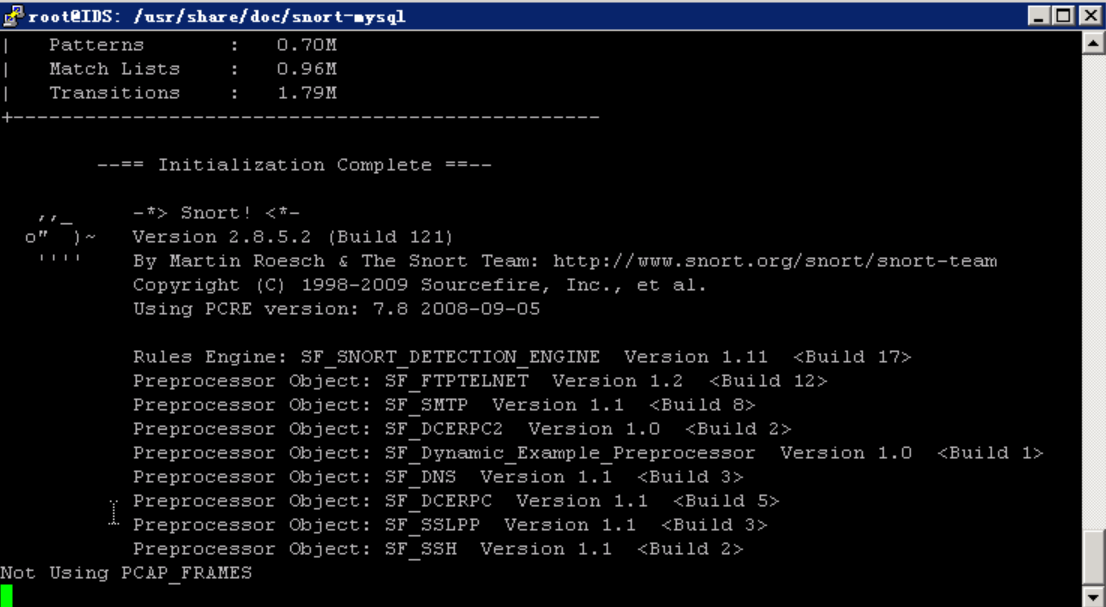Viewport: 1106px width, 607px height.
Task: Click the SF_DNS preprocessor line
Action: point(438,477)
